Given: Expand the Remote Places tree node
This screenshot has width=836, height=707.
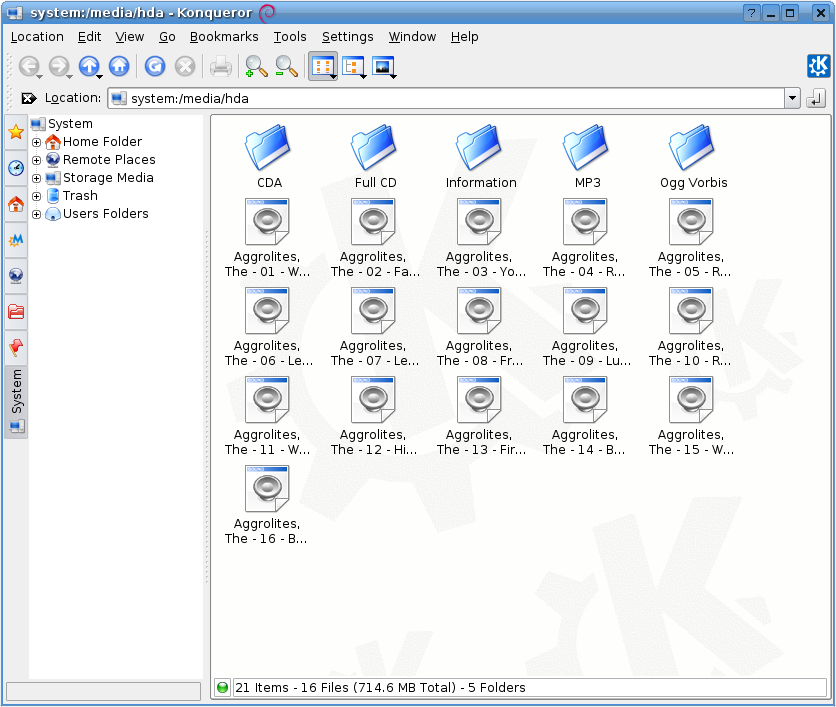Looking at the screenshot, I should [x=36, y=160].
